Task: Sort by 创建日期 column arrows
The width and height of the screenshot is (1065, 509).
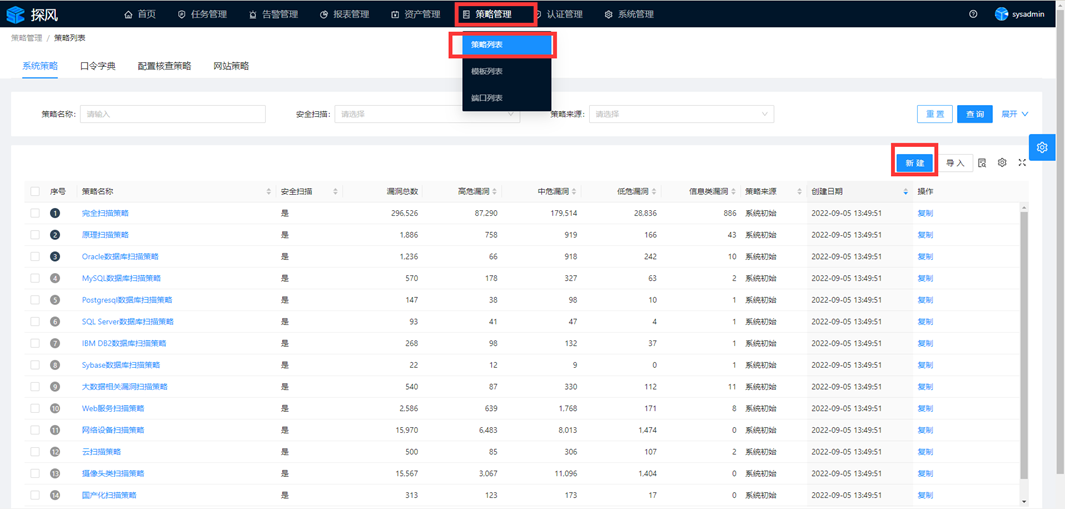Action: tap(905, 192)
